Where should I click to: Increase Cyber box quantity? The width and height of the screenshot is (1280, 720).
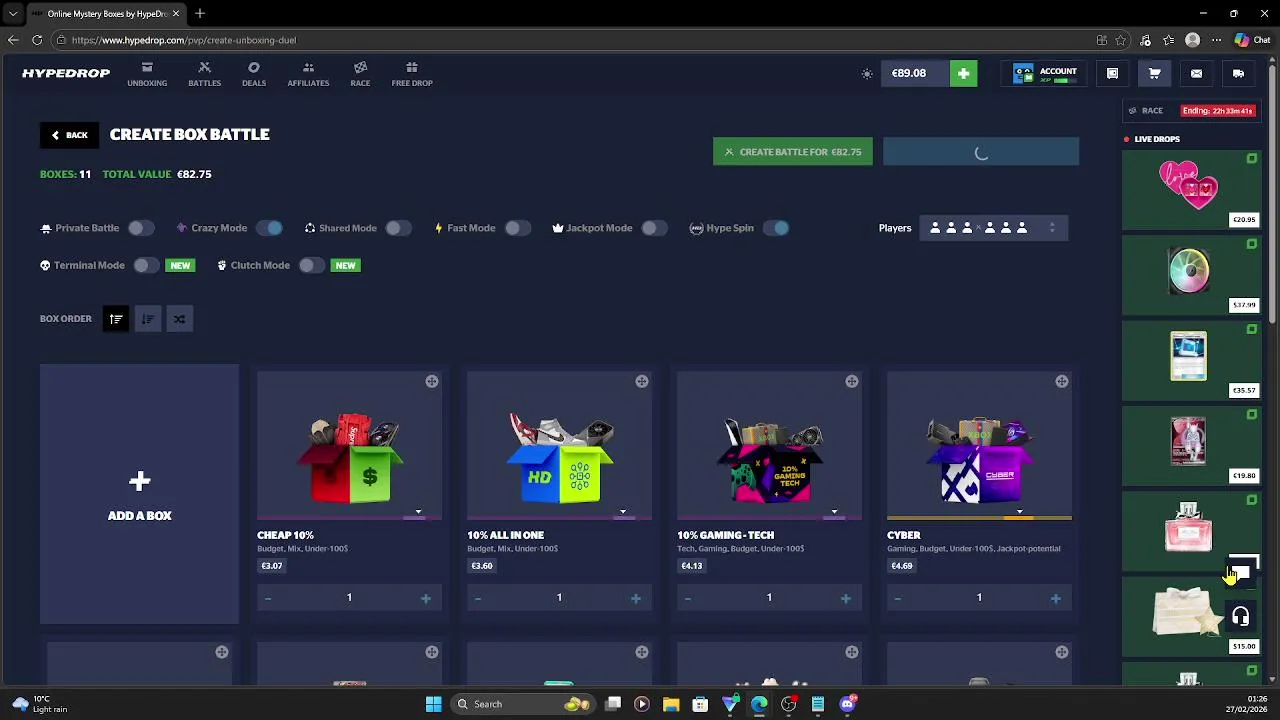[x=1055, y=598]
